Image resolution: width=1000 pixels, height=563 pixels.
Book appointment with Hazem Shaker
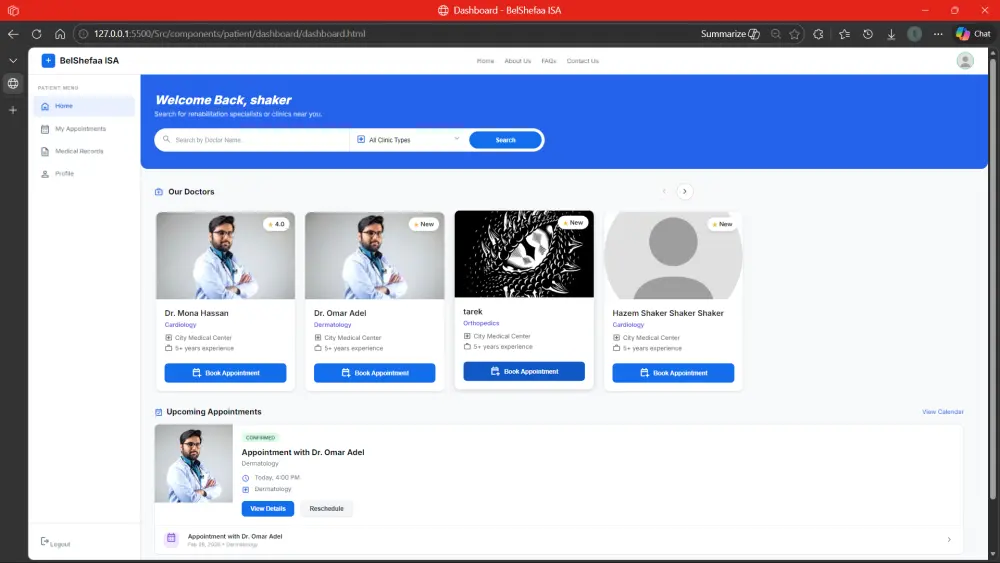tap(673, 373)
